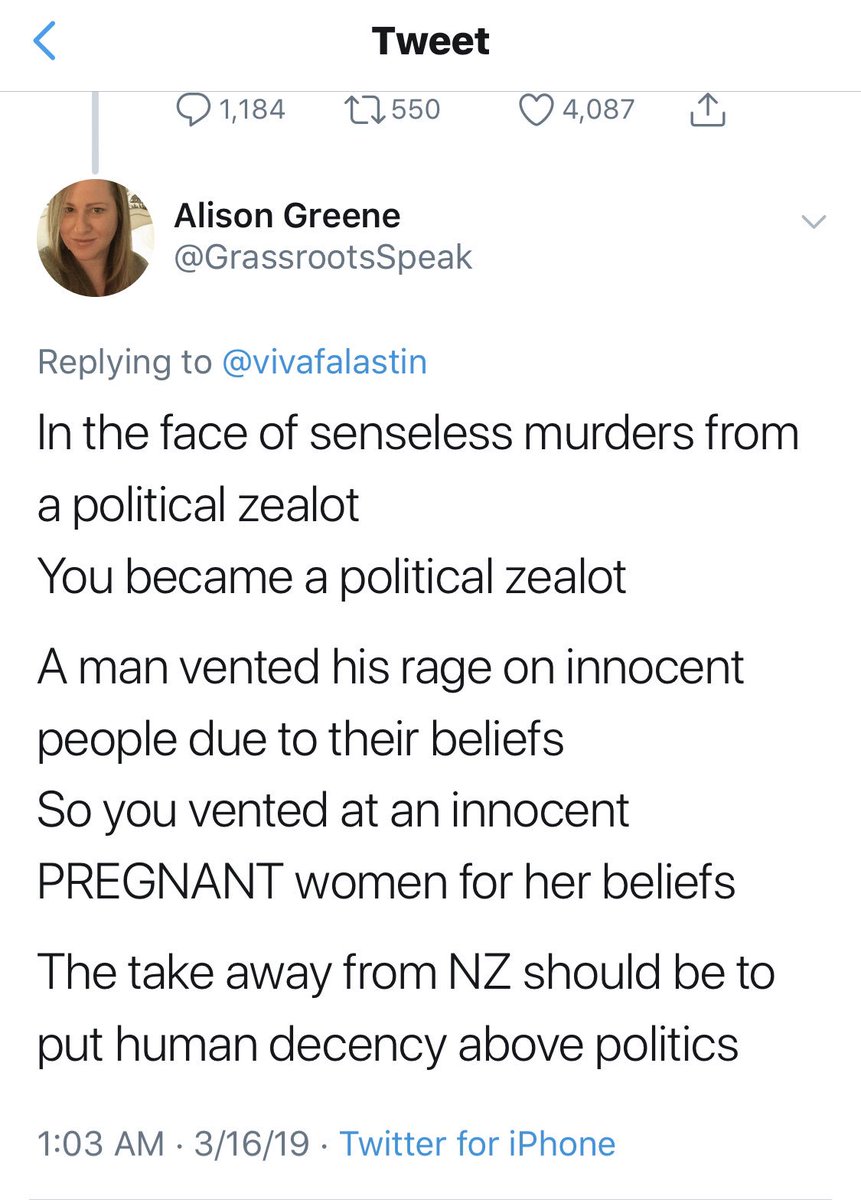Open the share upload icon

pyautogui.click(x=707, y=109)
